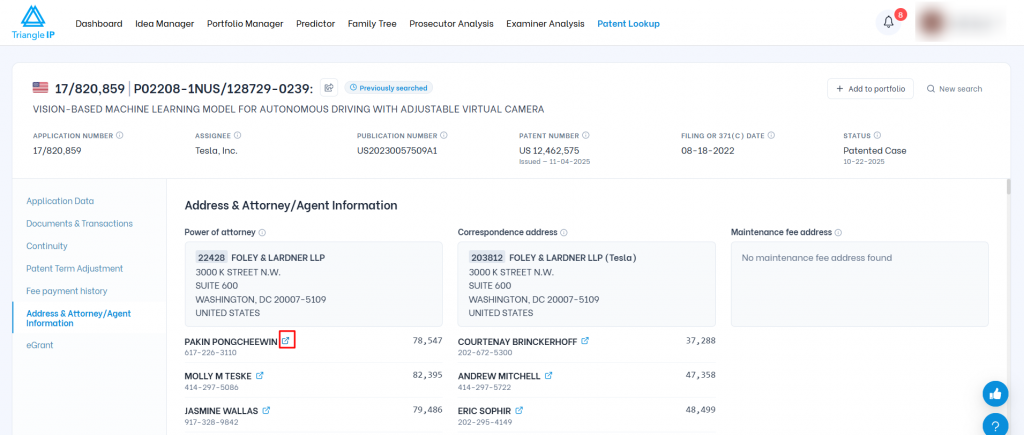Click customer number 203812

[487, 258]
